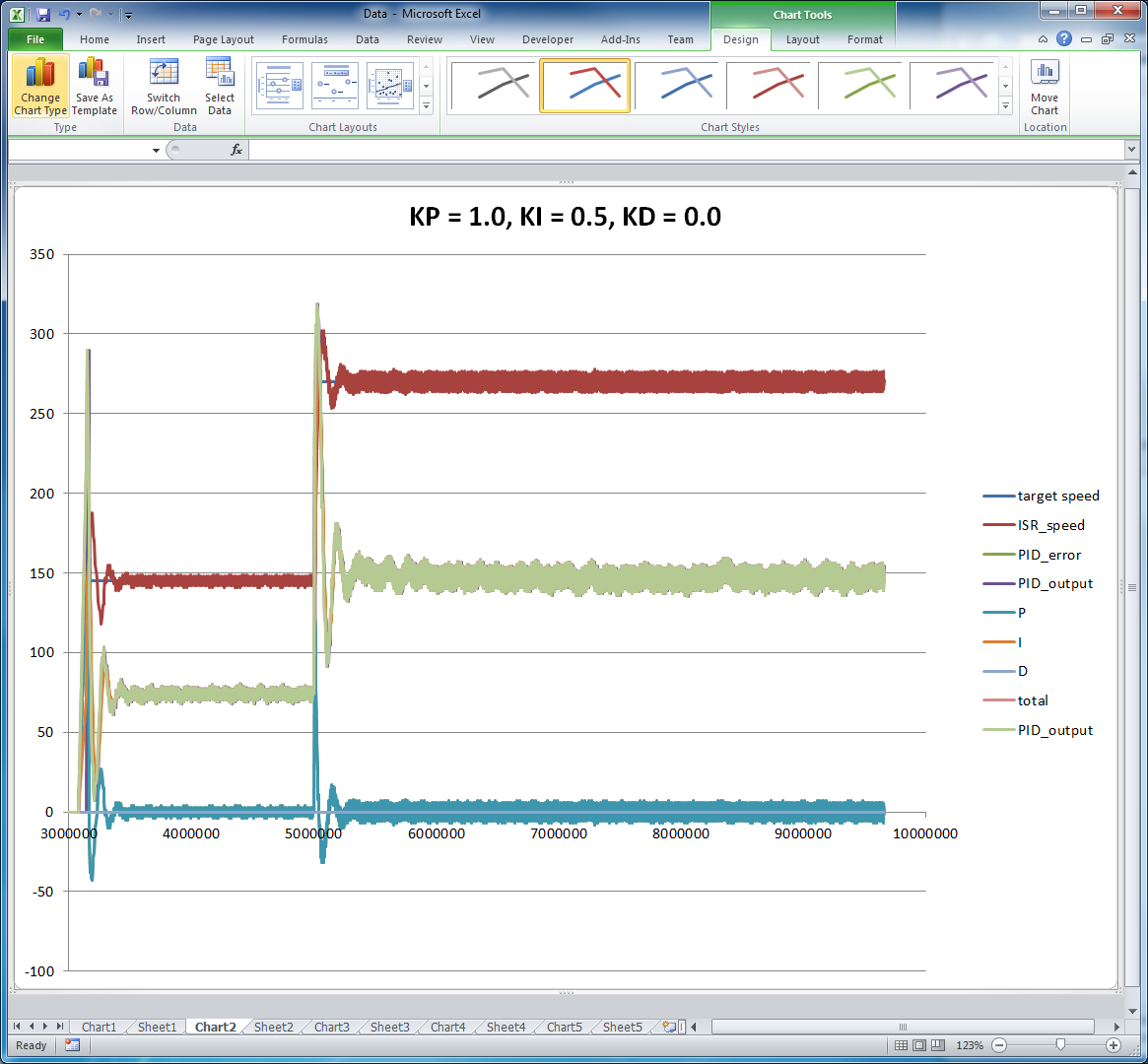Expand the formula bar
Viewport: 1148px width, 1064px height.
1131,150
